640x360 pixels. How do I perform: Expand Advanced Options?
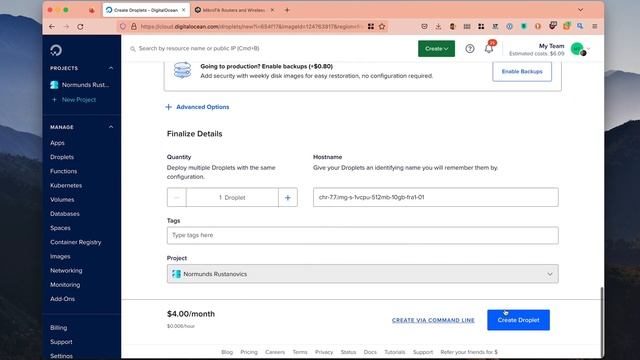point(198,107)
